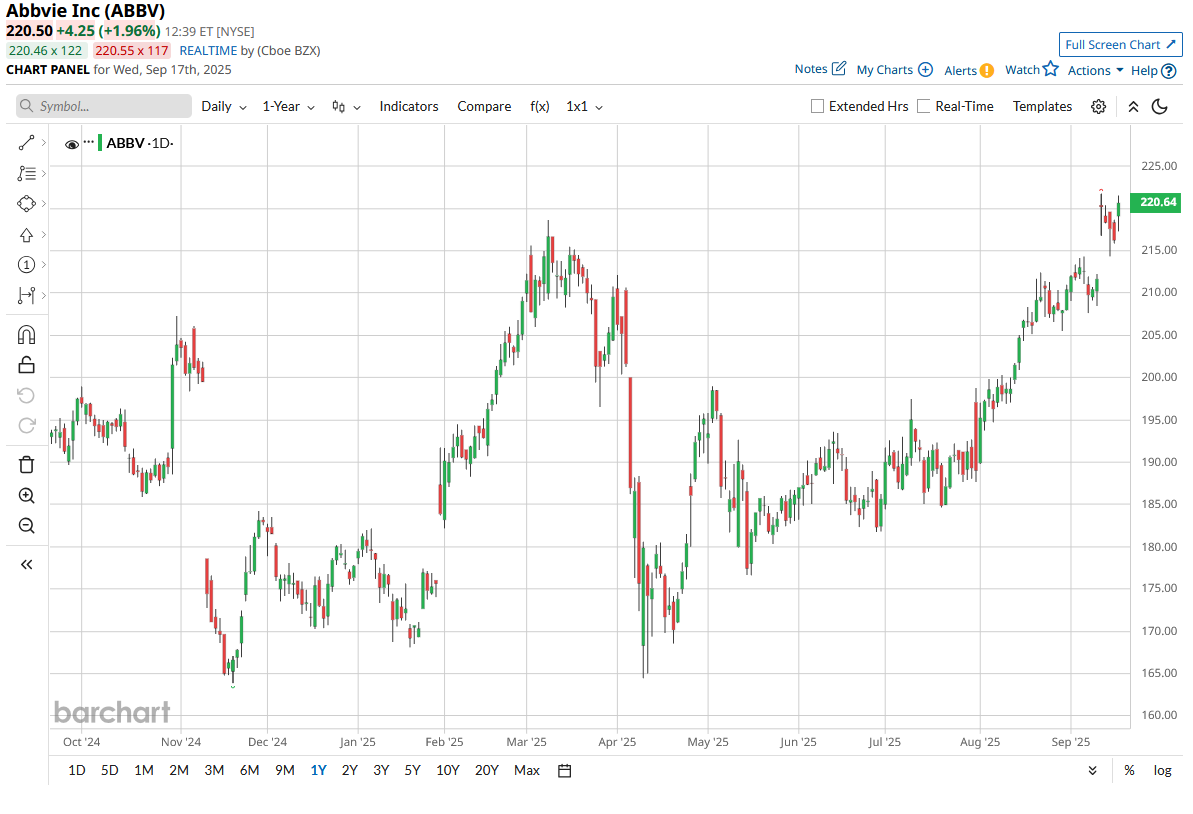Image resolution: width=1193 pixels, height=814 pixels.
Task: Toggle log scale button
Action: pyautogui.click(x=1162, y=771)
